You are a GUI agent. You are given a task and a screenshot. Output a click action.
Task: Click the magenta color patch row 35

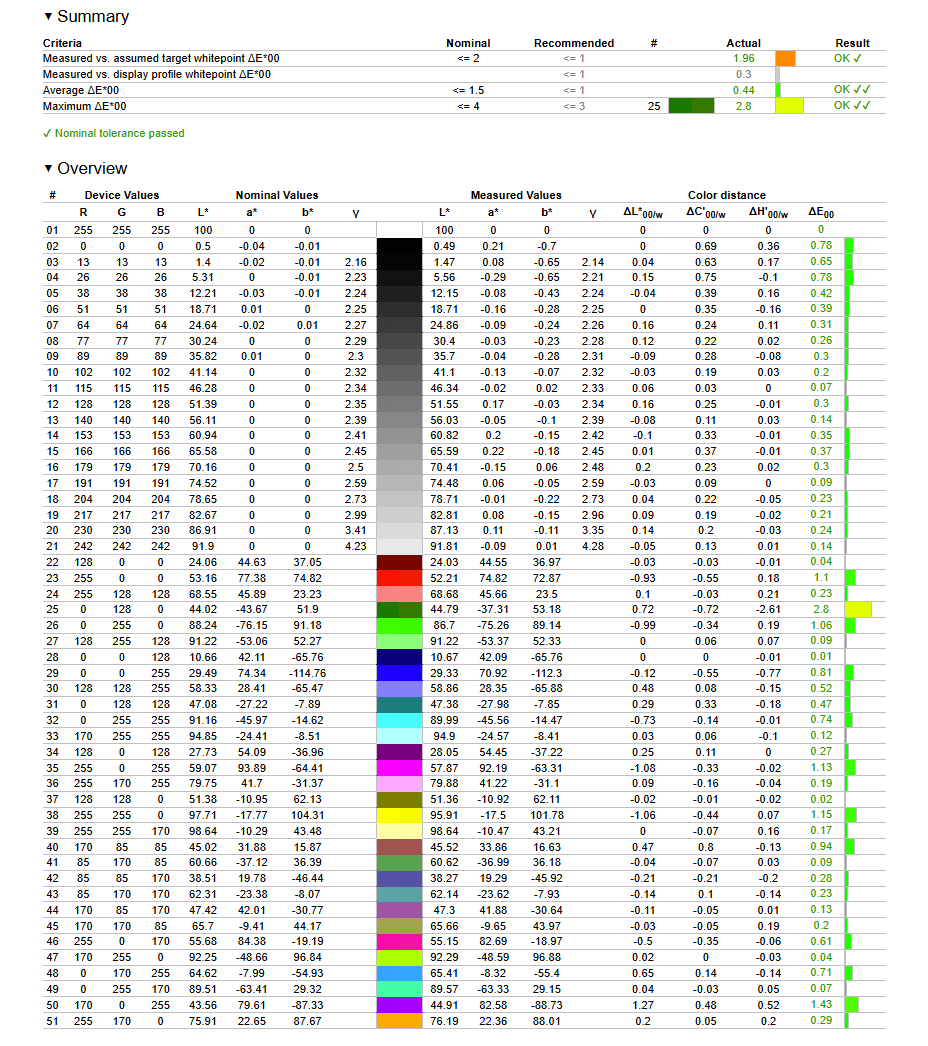(x=399, y=768)
